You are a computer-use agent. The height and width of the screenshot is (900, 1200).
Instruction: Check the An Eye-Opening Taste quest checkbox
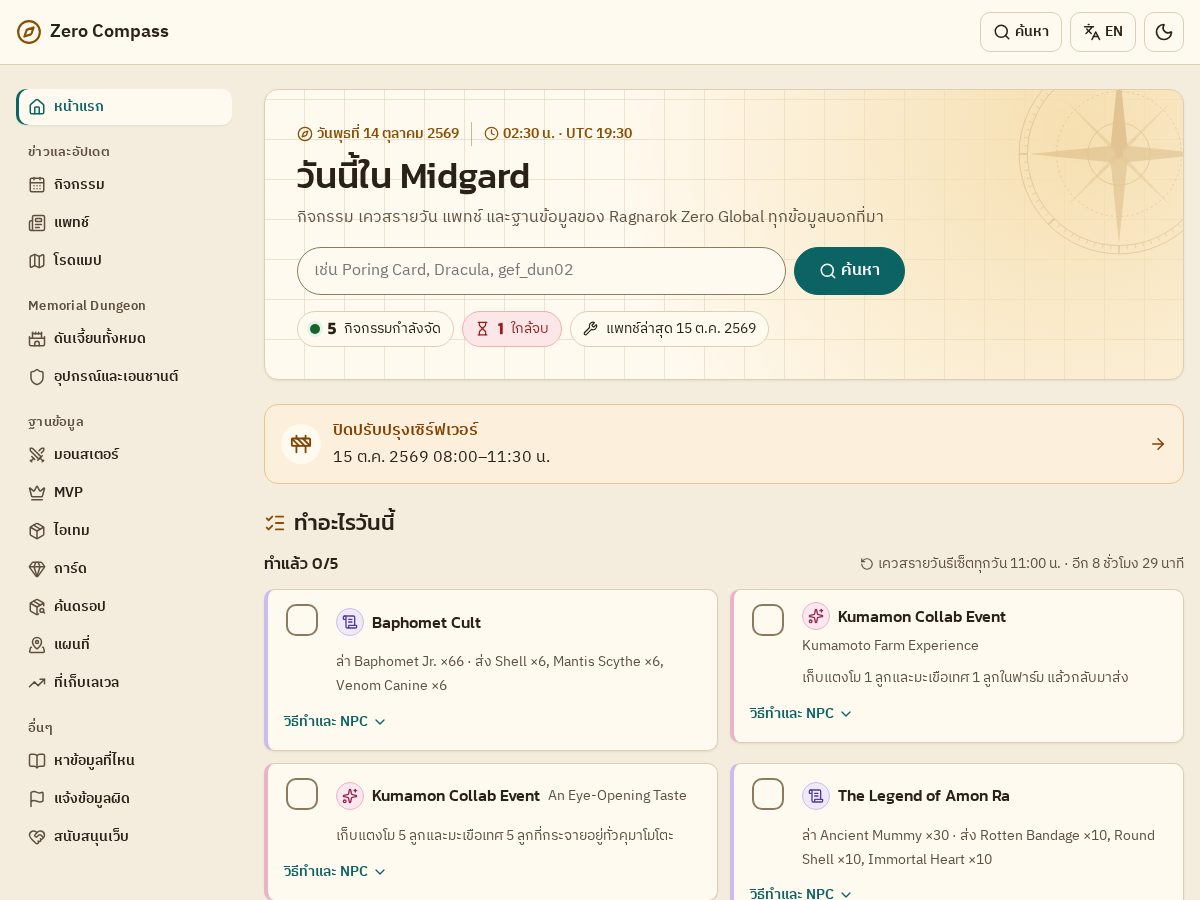[302, 794]
